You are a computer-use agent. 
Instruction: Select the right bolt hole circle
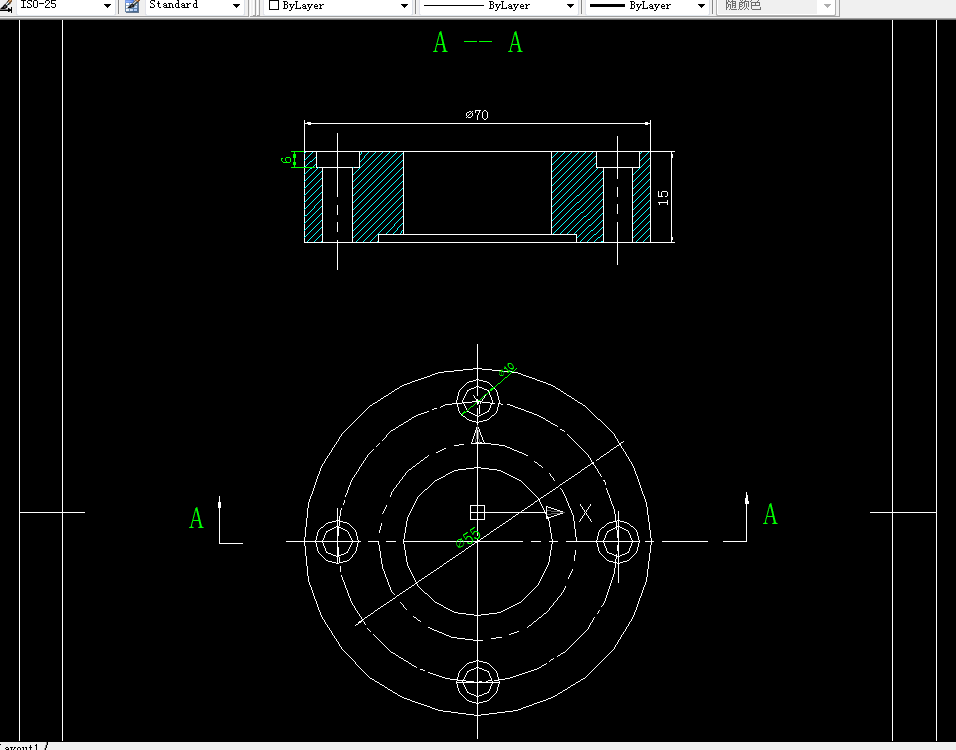pos(618,541)
